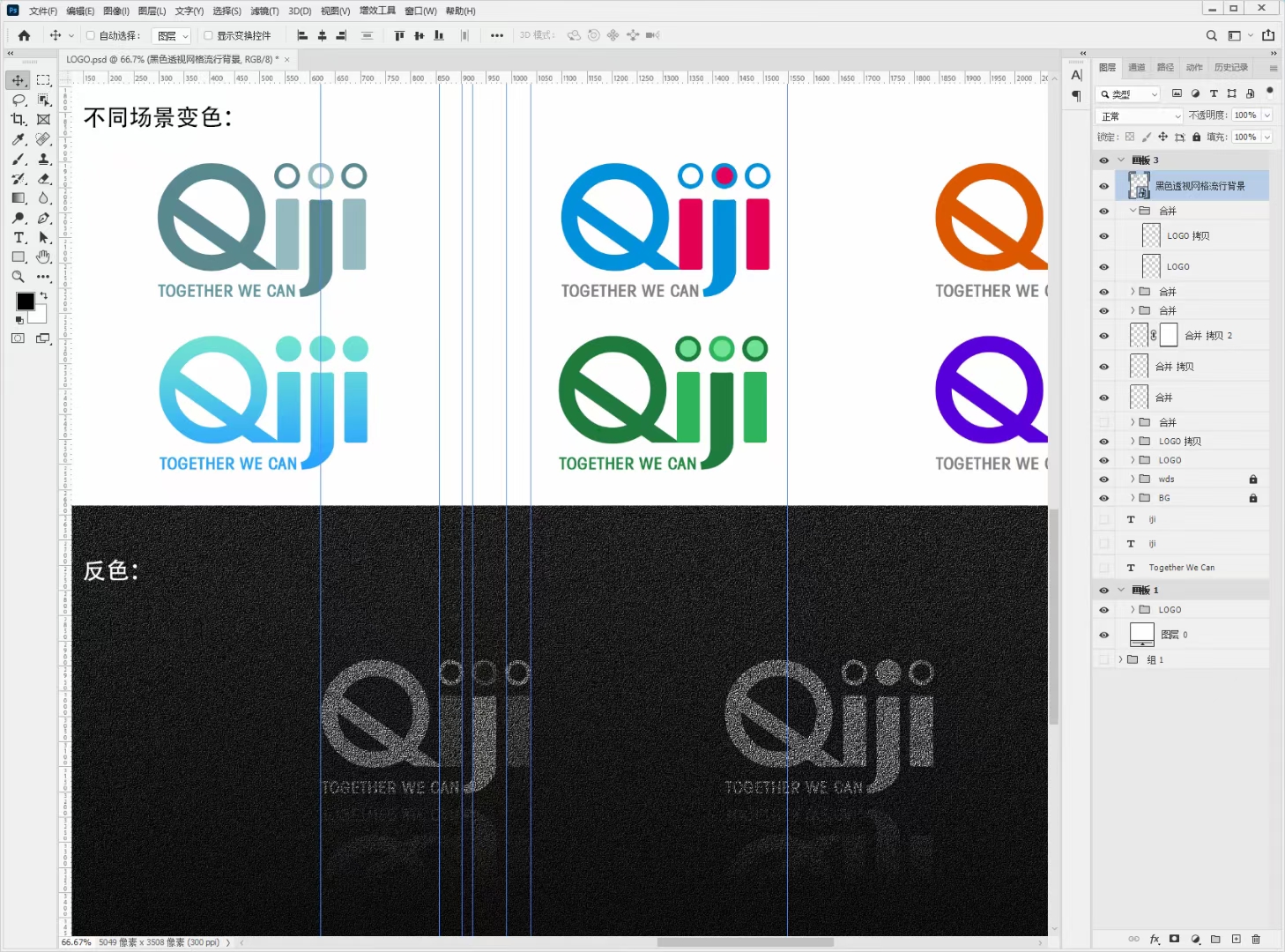Hide the 图层 0 layer

1103,635
